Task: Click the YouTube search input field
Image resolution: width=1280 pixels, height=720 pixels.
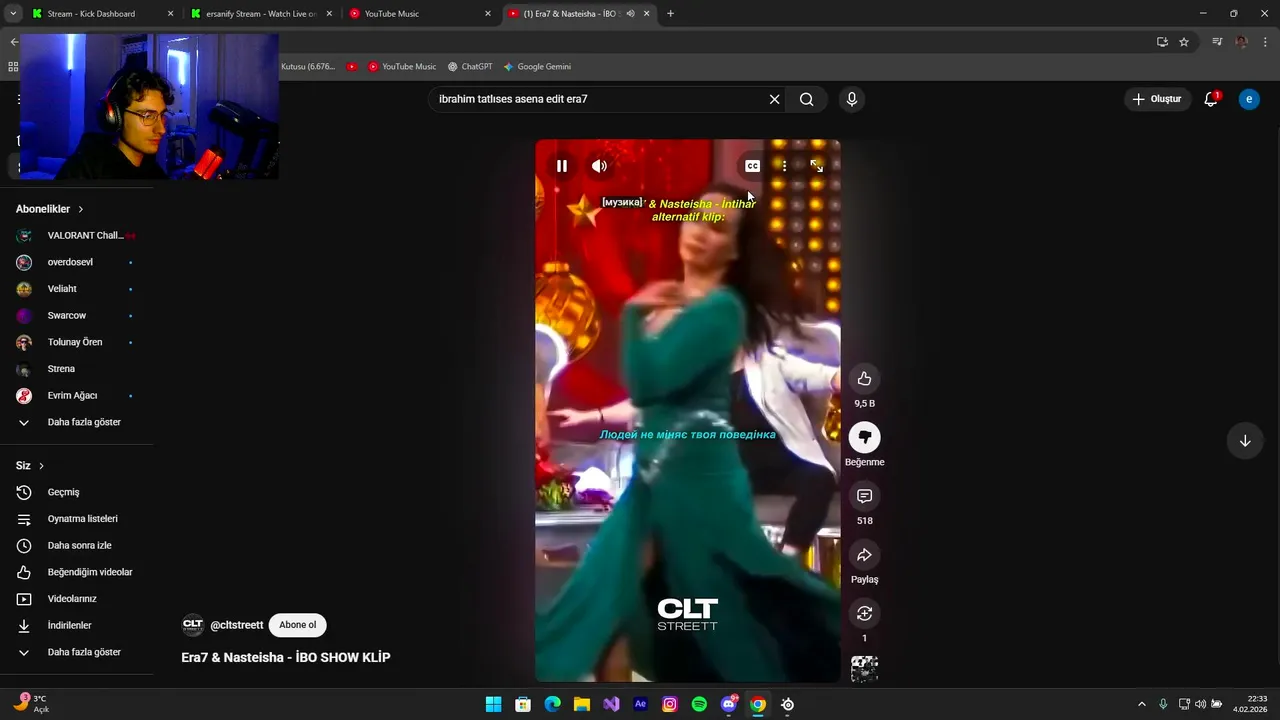Action: tap(598, 99)
